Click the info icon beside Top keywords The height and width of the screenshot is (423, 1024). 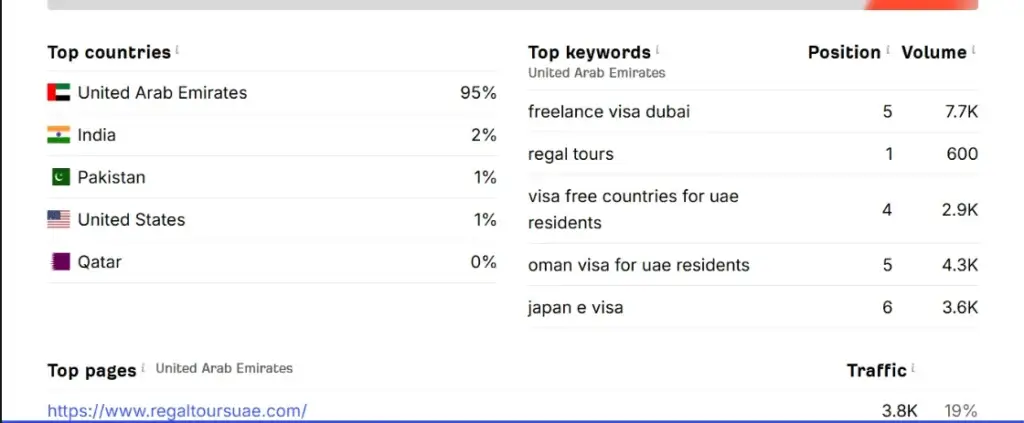(657, 50)
